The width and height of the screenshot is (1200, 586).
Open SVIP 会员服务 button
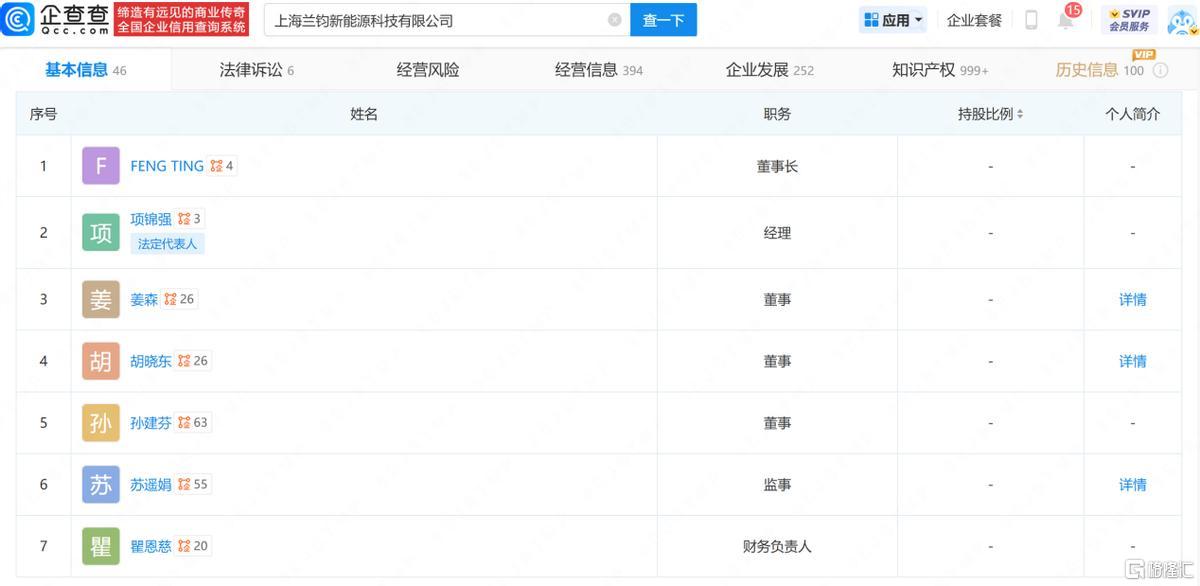pos(1129,20)
